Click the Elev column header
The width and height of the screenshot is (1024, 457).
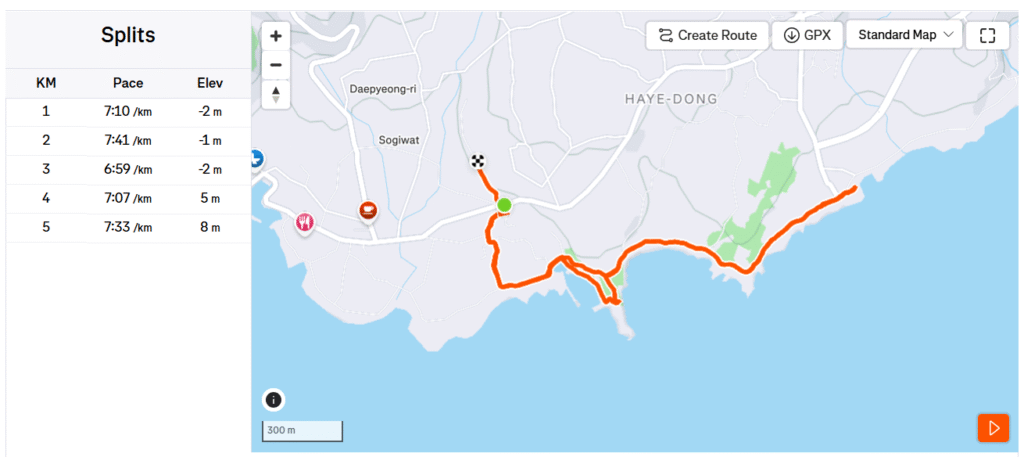(x=210, y=83)
